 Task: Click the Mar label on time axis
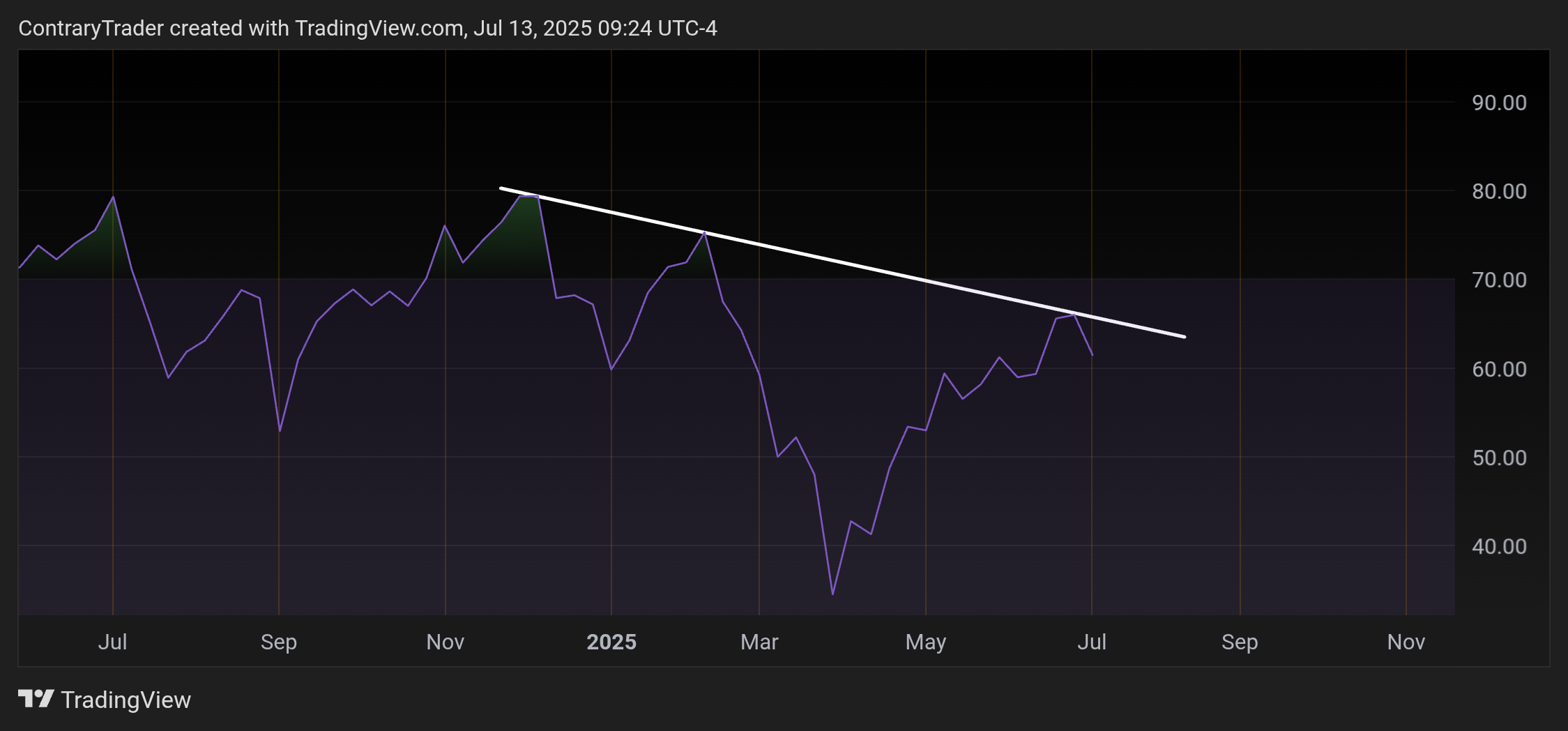(759, 642)
